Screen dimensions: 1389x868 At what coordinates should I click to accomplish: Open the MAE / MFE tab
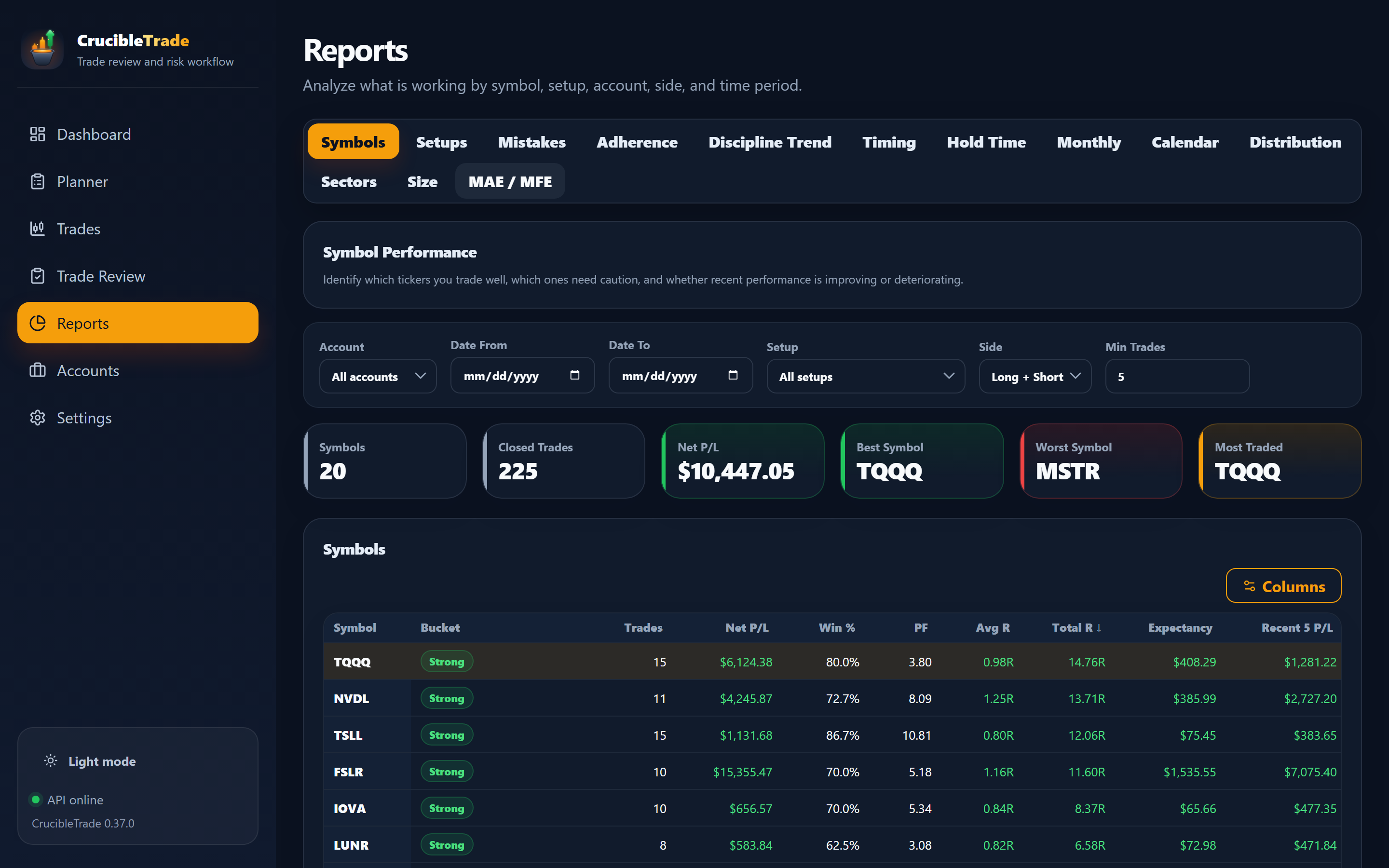coord(510,181)
